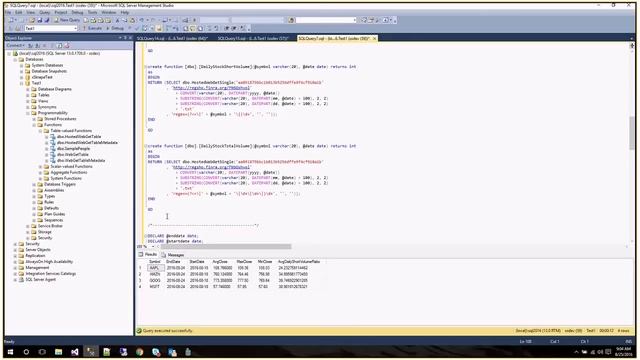Viewport: 640px width, 360px height.
Task: Click the Parse checkmark icon in SQL toolbar
Action: pos(137,28)
